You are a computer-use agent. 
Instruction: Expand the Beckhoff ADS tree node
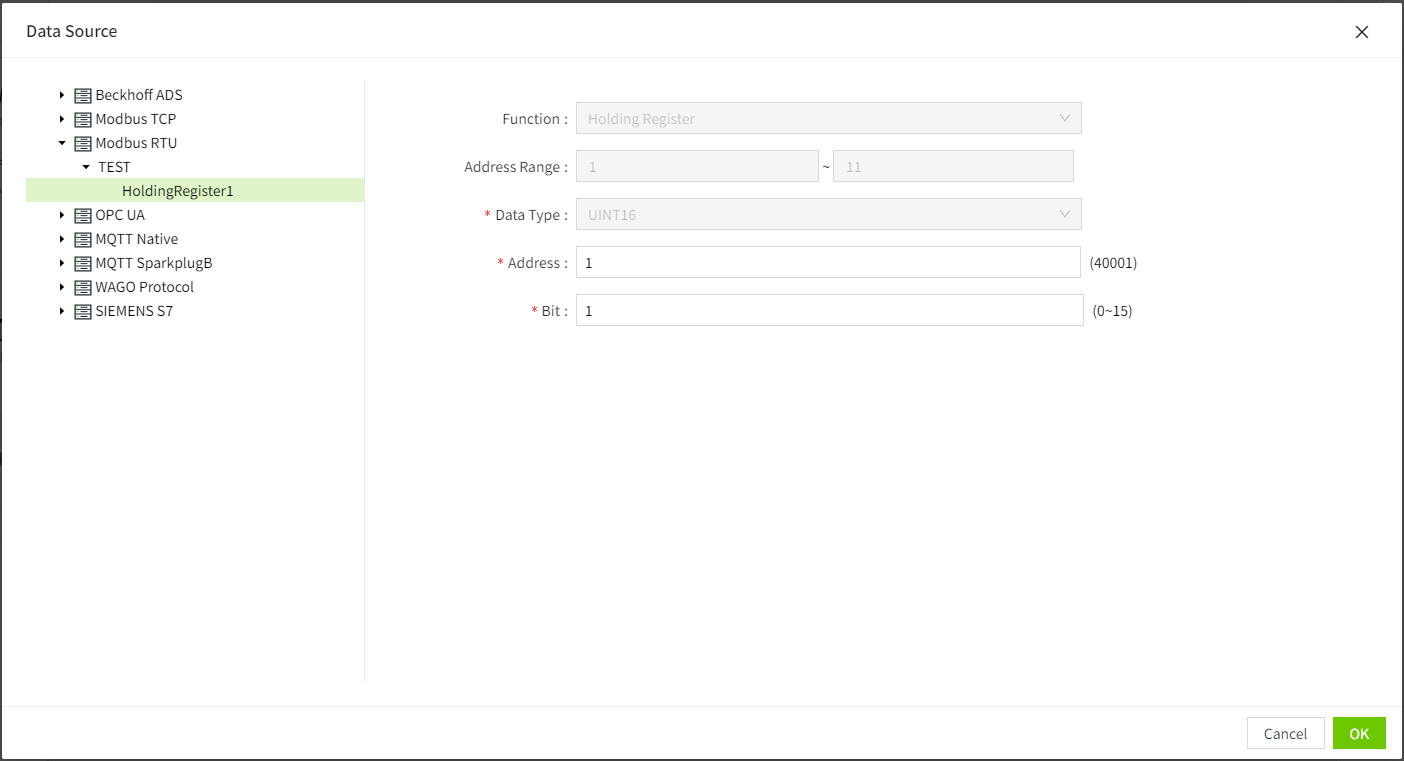[62, 96]
